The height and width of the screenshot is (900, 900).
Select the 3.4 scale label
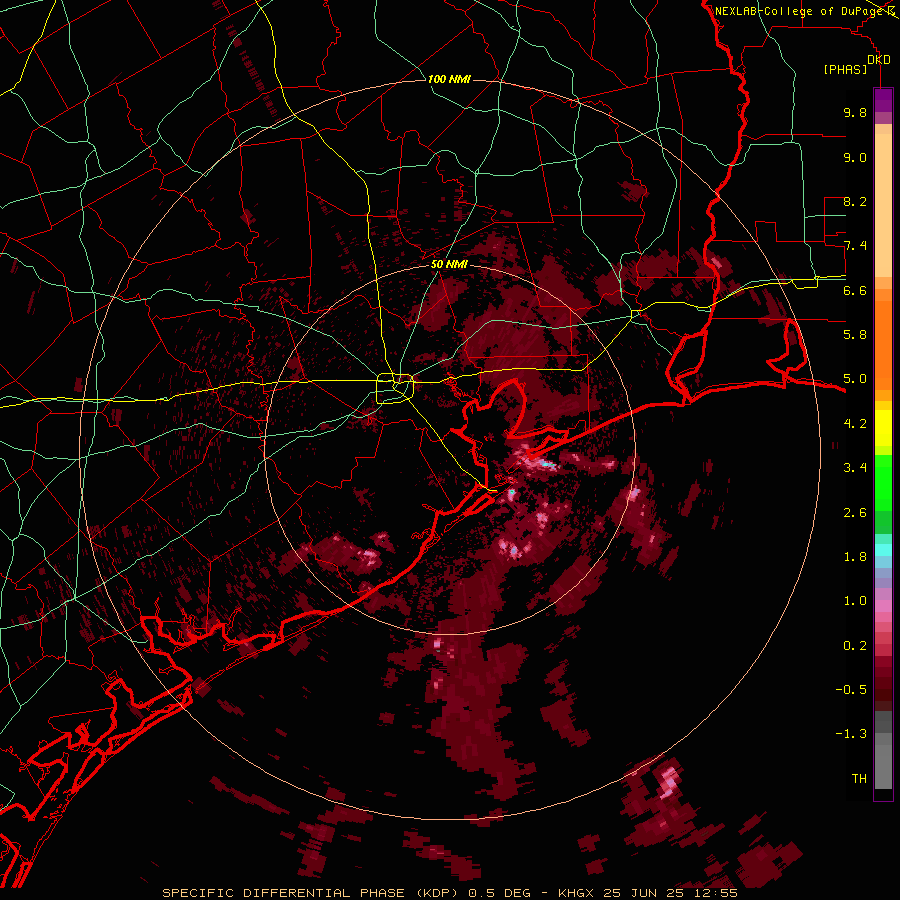click(x=855, y=468)
